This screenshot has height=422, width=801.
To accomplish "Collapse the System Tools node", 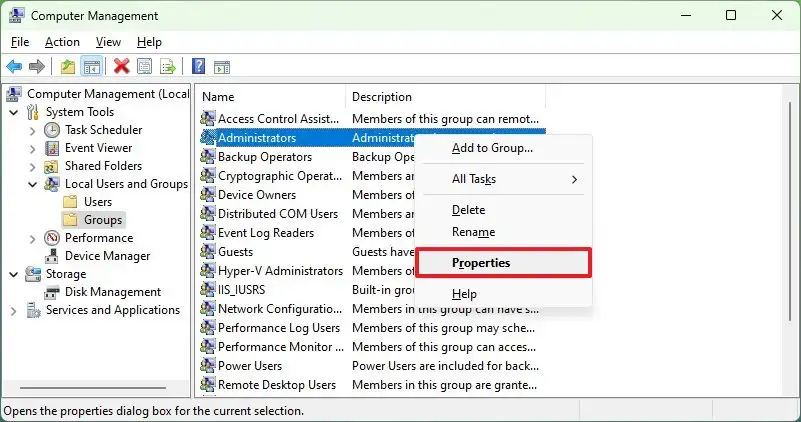I will pos(14,112).
